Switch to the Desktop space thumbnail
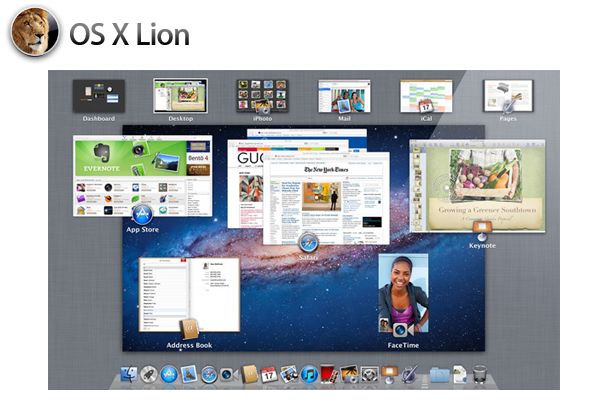 180,96
